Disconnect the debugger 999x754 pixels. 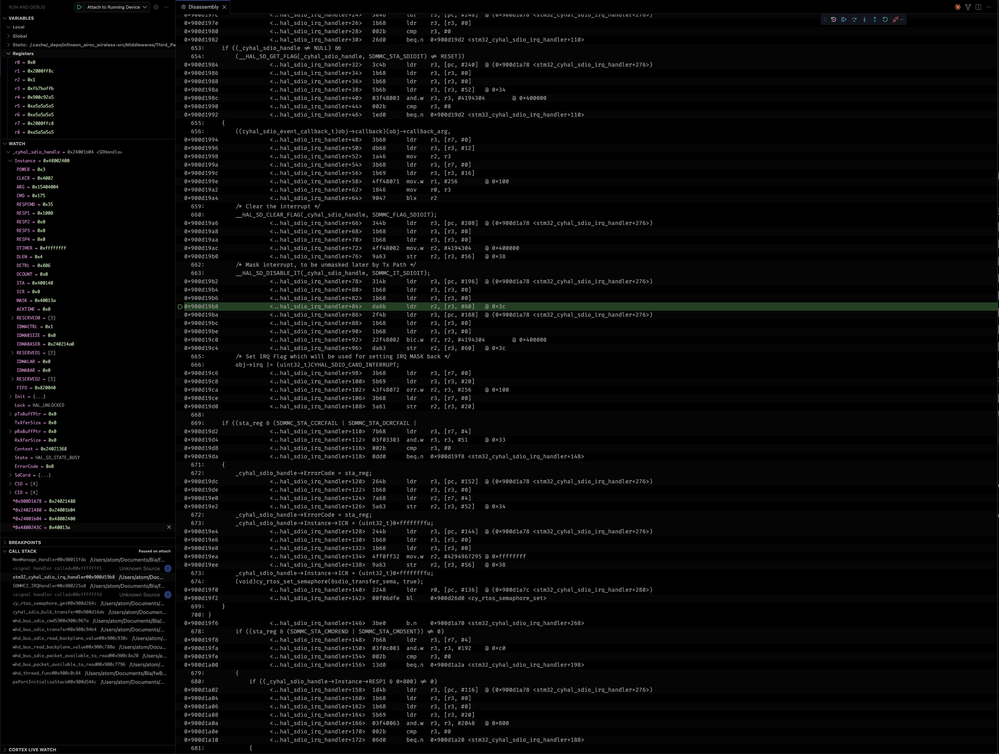coord(895,20)
